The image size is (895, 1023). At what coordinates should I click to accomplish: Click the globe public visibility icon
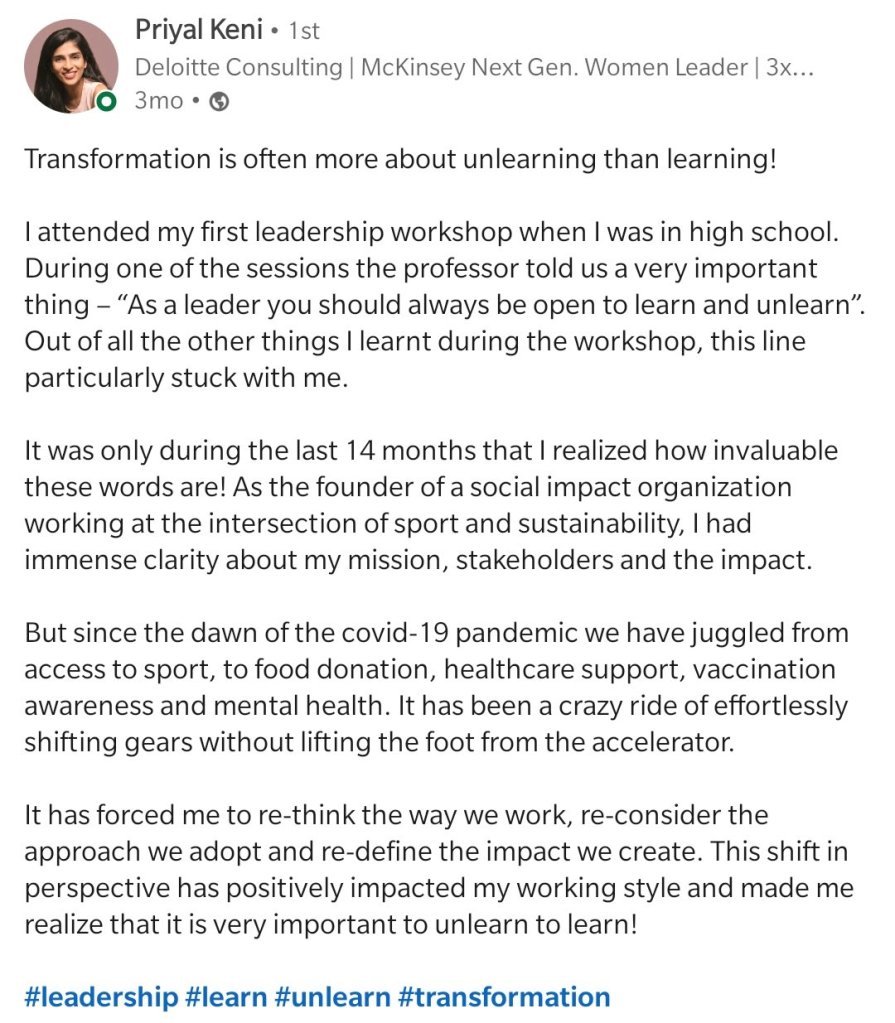tap(219, 102)
